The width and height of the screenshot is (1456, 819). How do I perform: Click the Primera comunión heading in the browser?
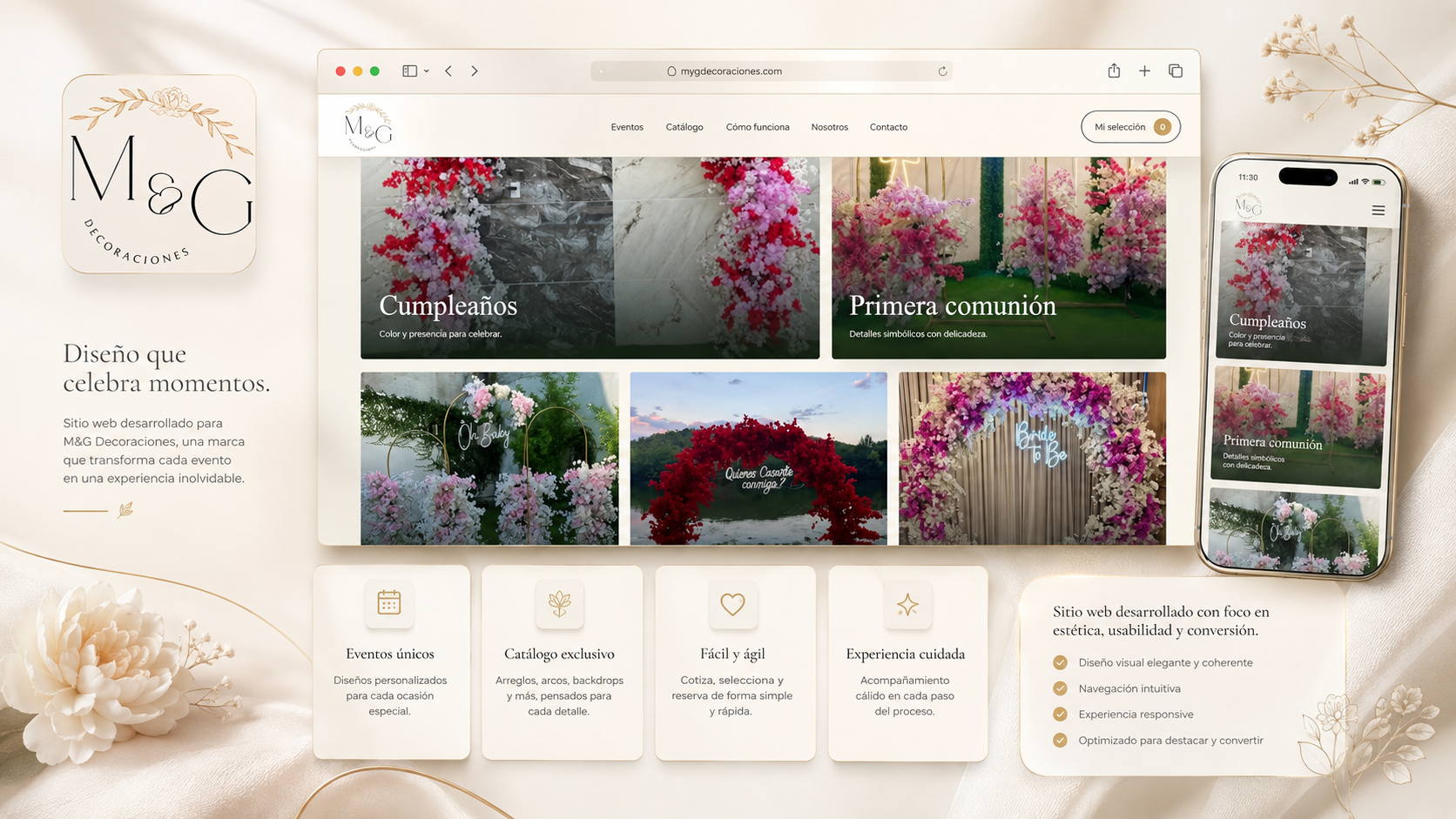point(953,305)
